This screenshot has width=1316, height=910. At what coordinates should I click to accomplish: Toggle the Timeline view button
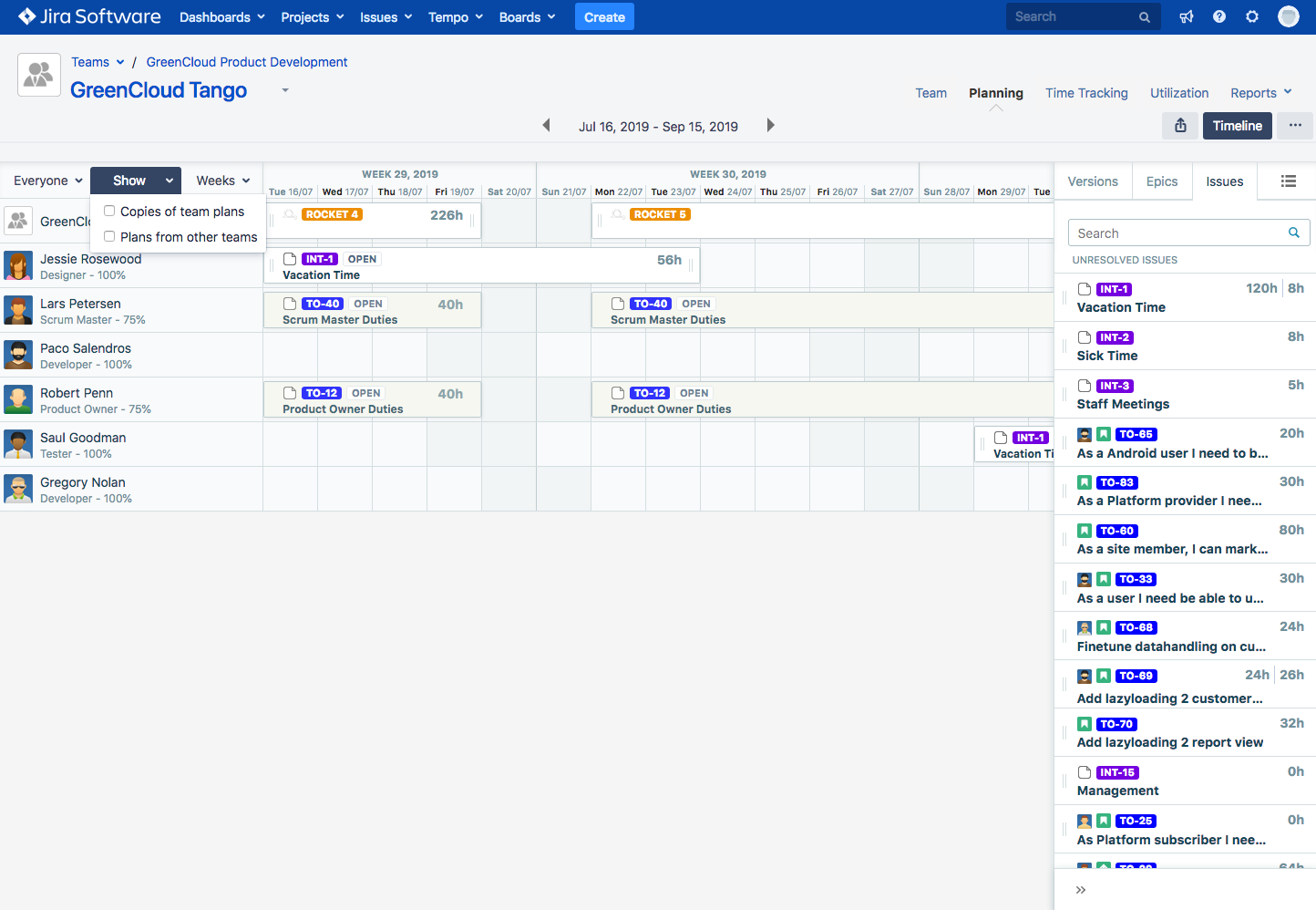point(1237,126)
